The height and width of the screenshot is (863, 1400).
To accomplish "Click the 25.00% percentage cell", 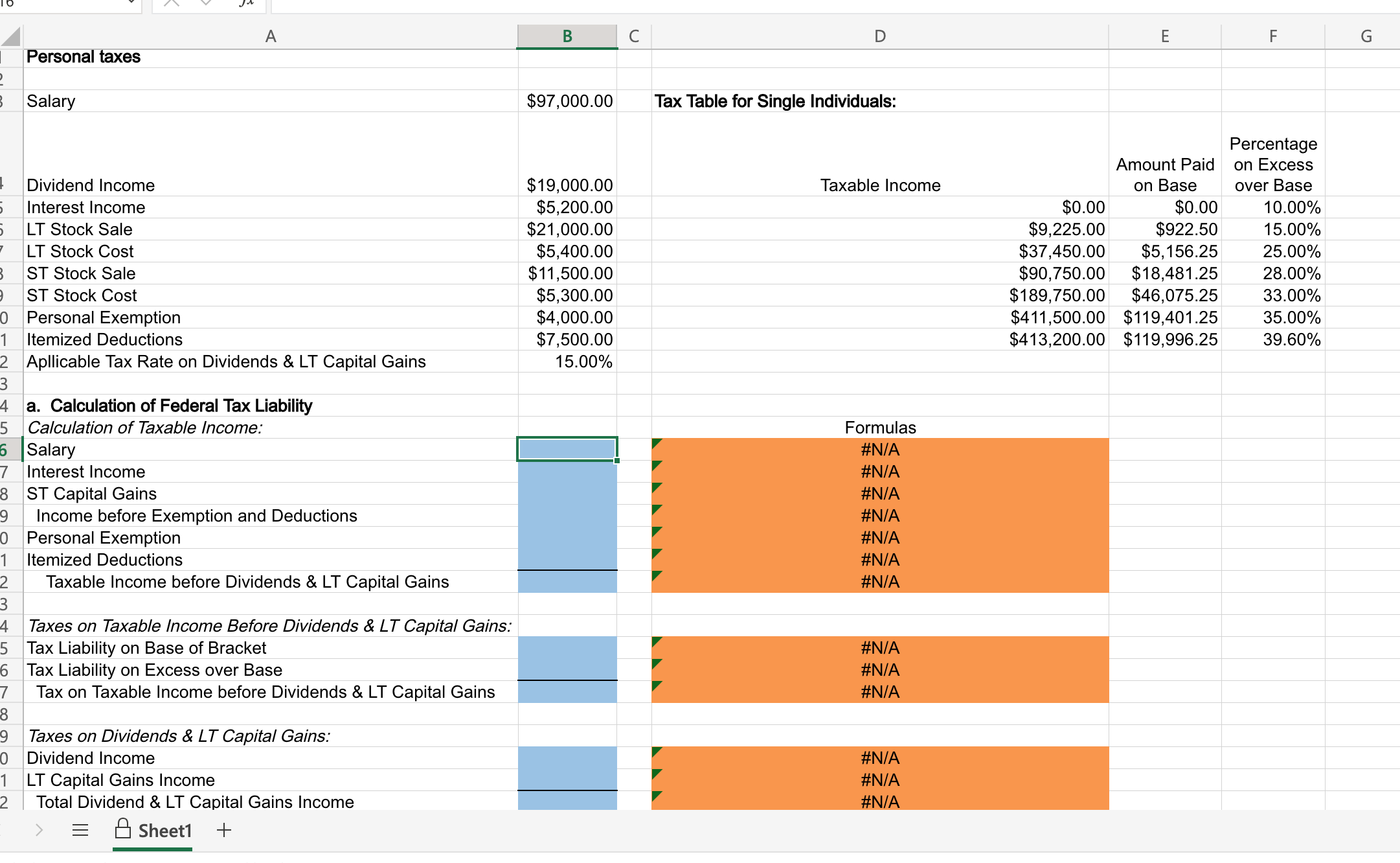I will click(x=1273, y=251).
